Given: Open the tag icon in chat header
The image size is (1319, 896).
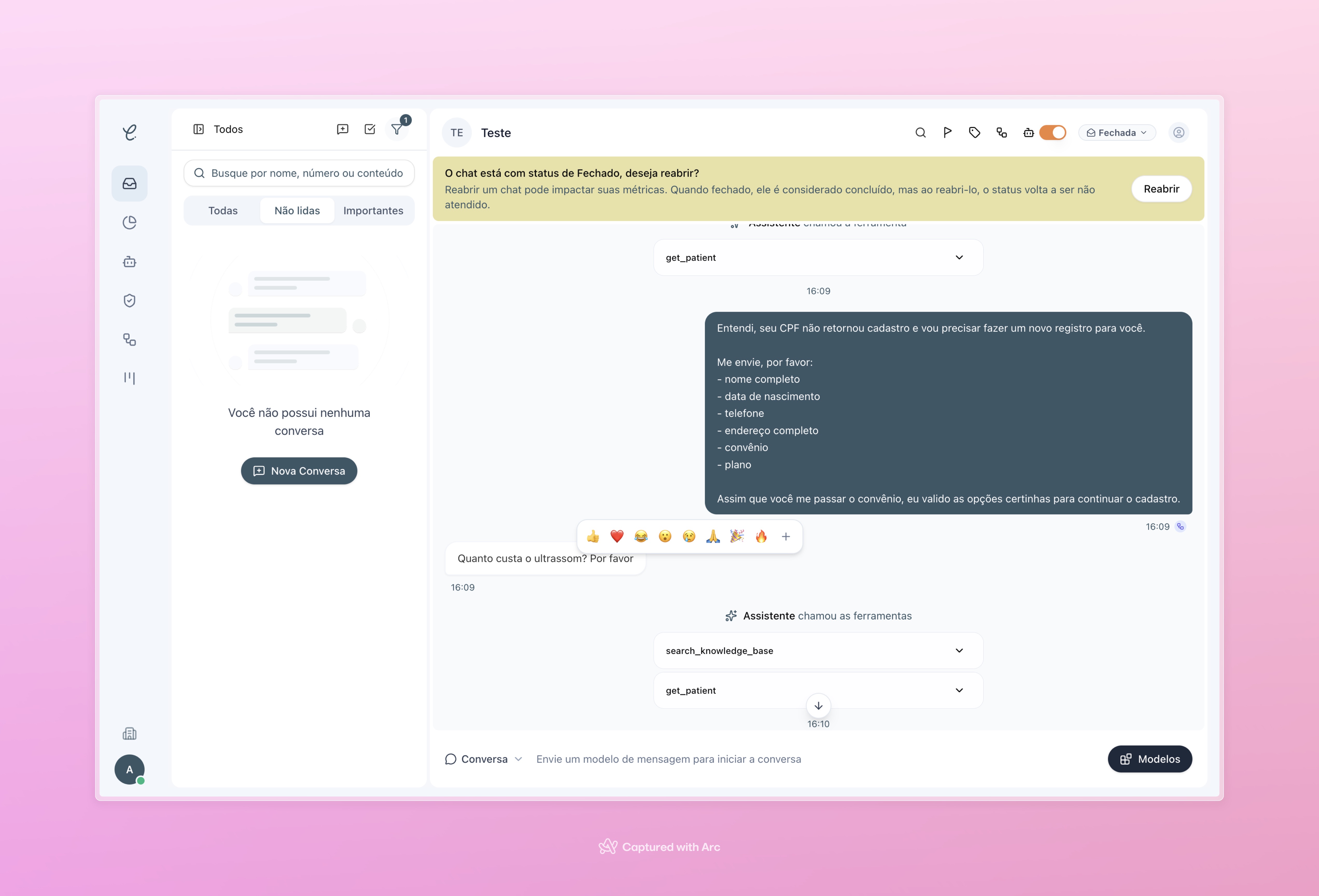Looking at the screenshot, I should pos(974,133).
